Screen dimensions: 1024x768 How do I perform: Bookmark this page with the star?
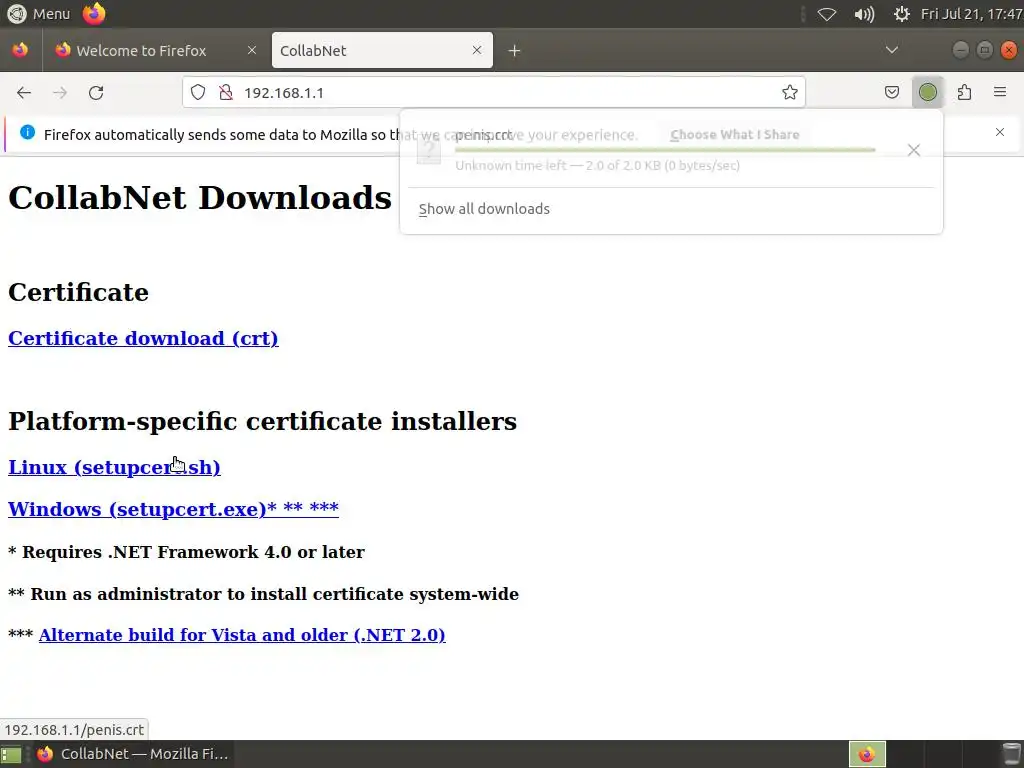tap(790, 93)
